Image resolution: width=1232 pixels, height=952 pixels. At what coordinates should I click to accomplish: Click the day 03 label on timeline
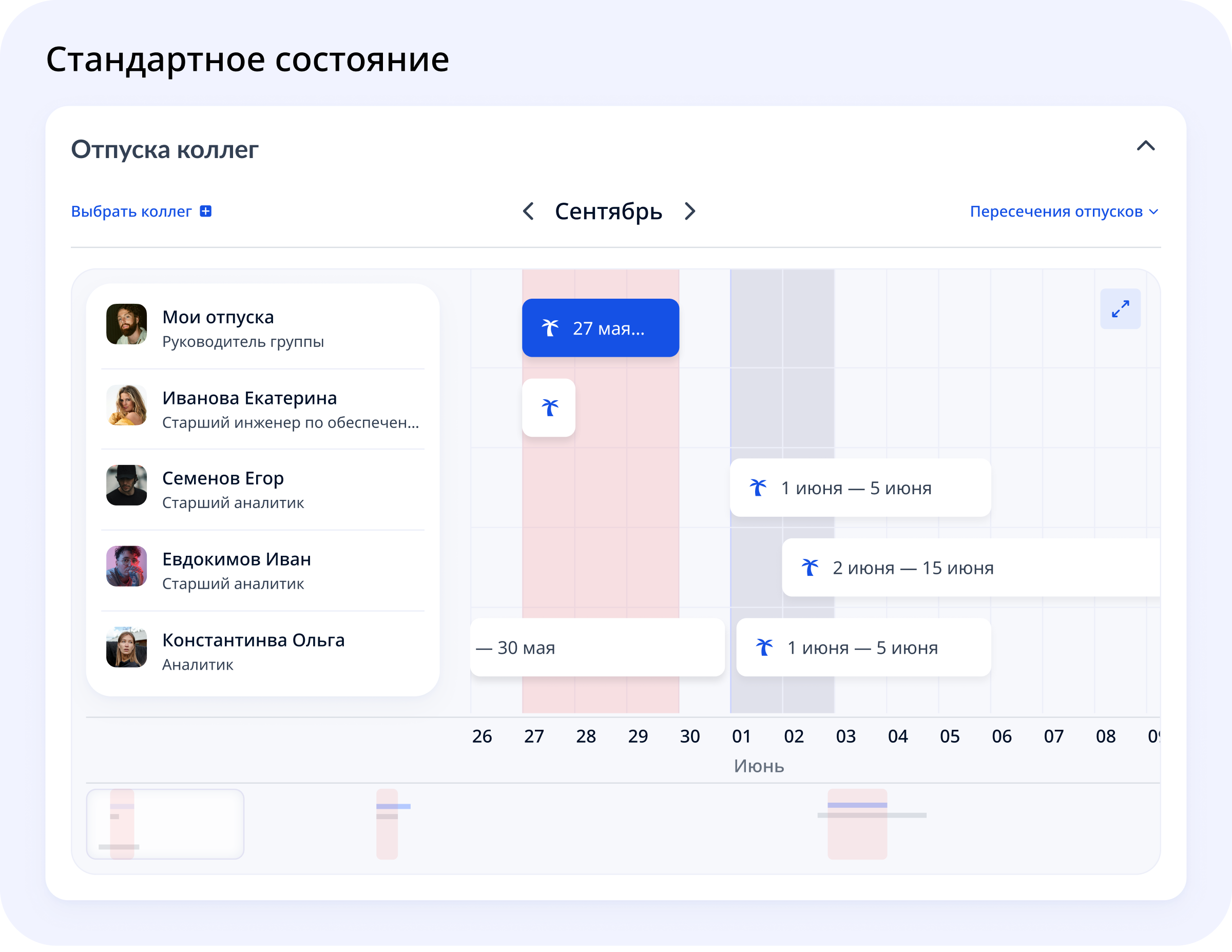coord(845,736)
